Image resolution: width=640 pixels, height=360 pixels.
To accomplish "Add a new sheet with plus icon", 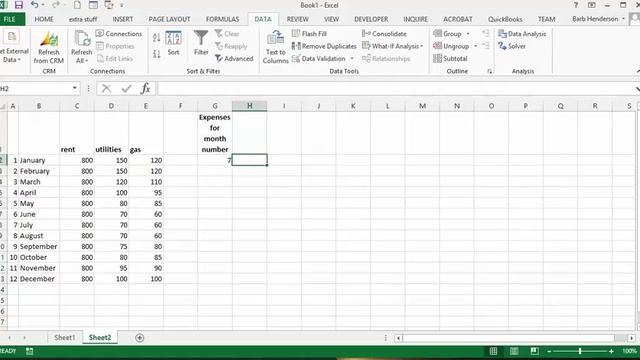I will tap(140, 338).
